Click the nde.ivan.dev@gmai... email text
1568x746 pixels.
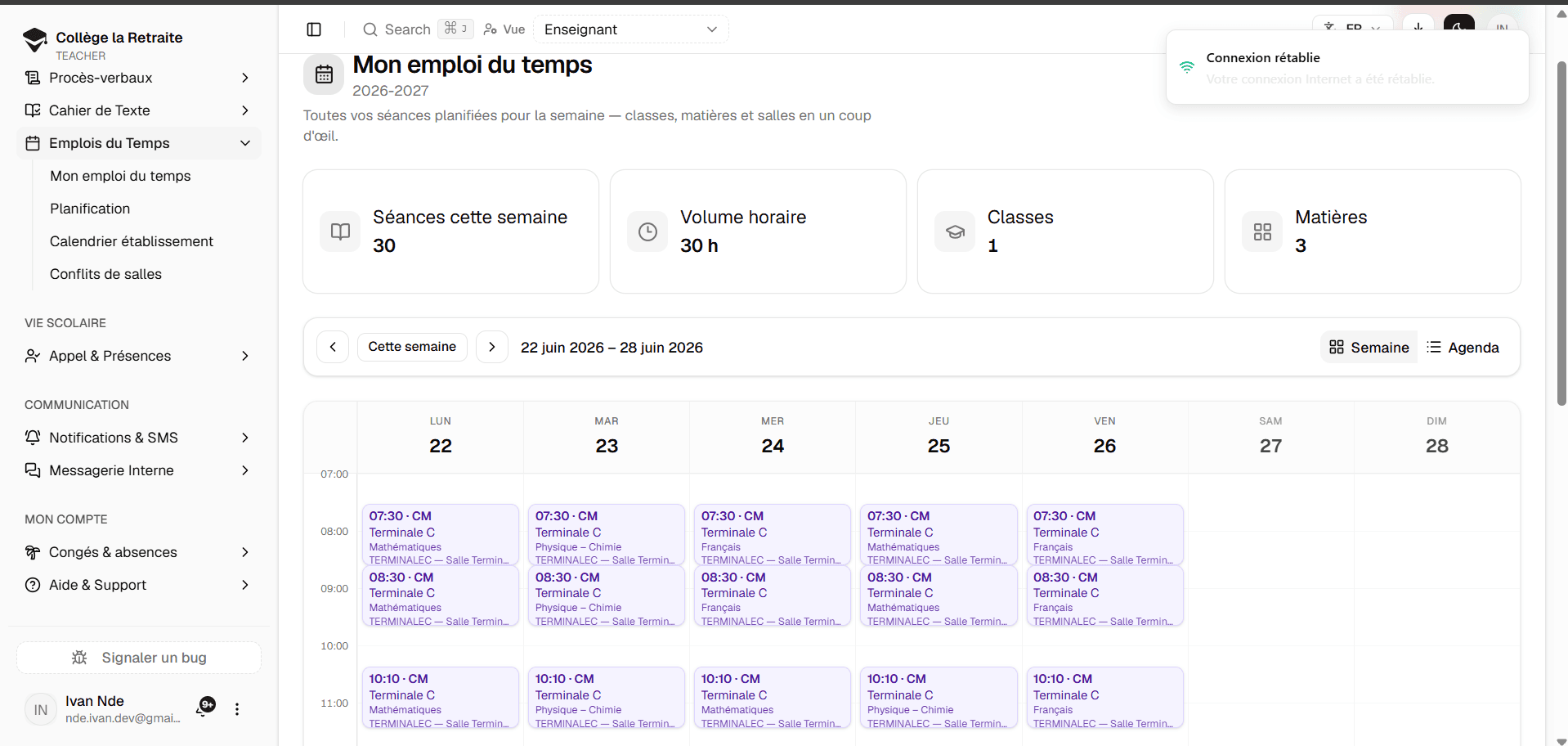123,718
